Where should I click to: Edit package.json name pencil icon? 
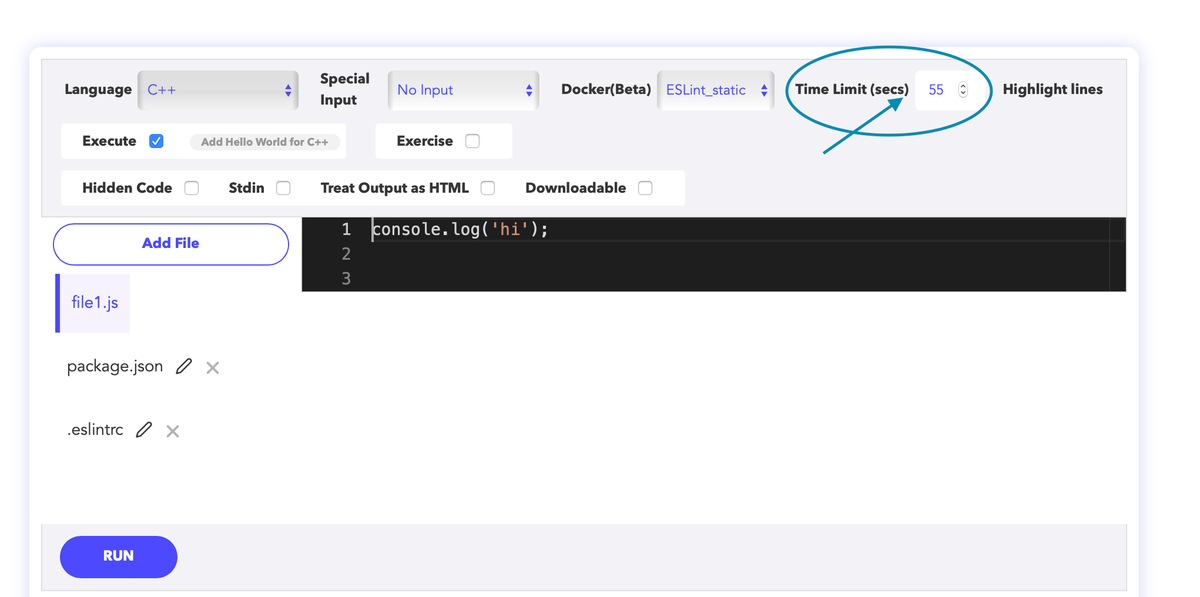point(184,366)
